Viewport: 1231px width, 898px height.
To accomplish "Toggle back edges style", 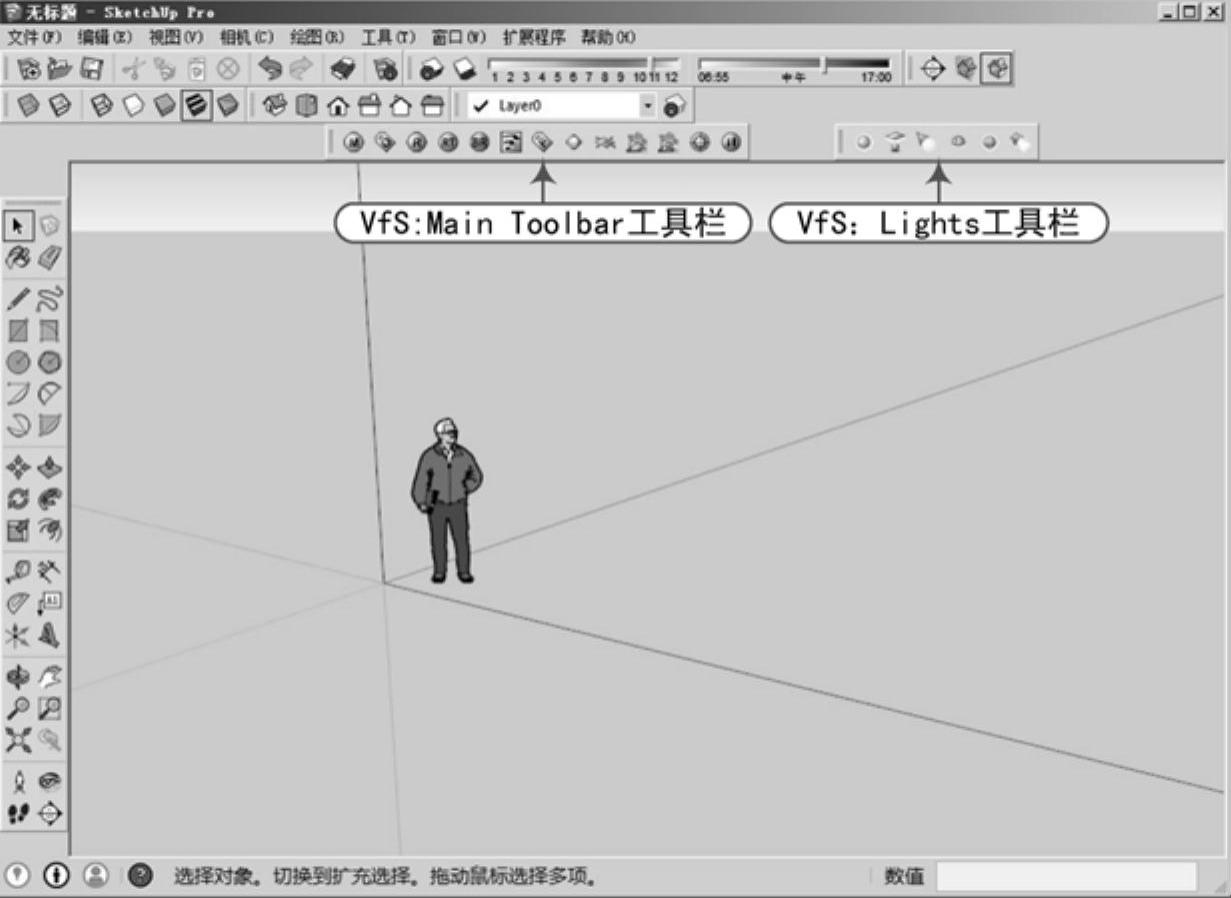I will pyautogui.click(x=60, y=105).
